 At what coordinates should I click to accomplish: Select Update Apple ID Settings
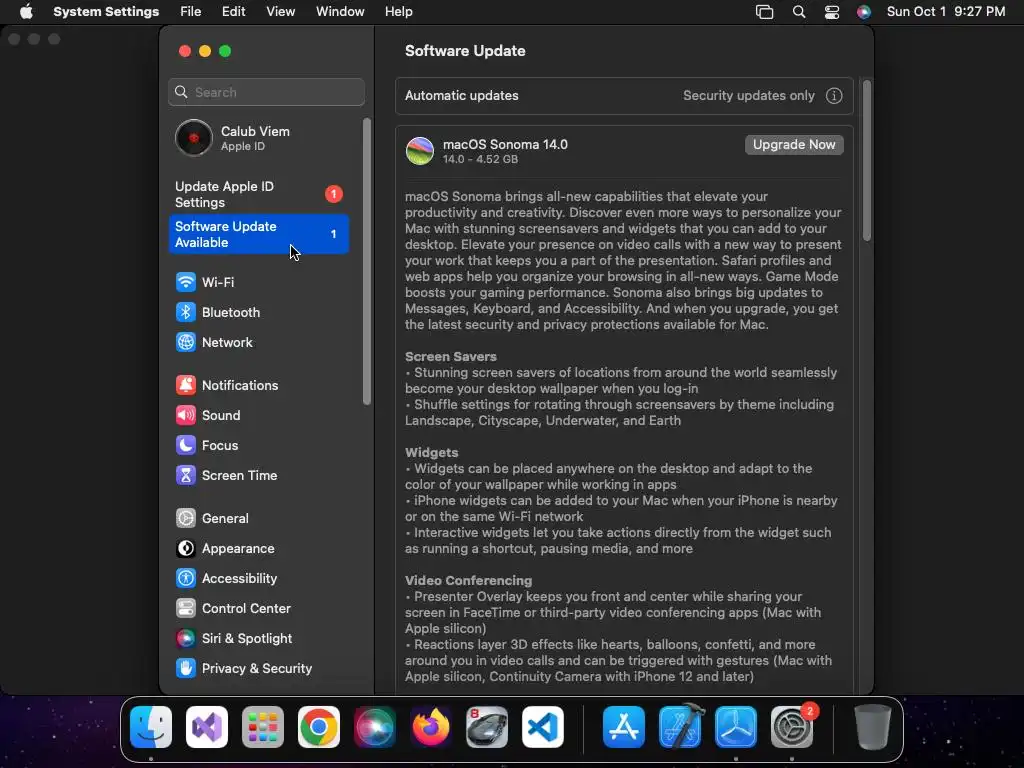tap(259, 195)
